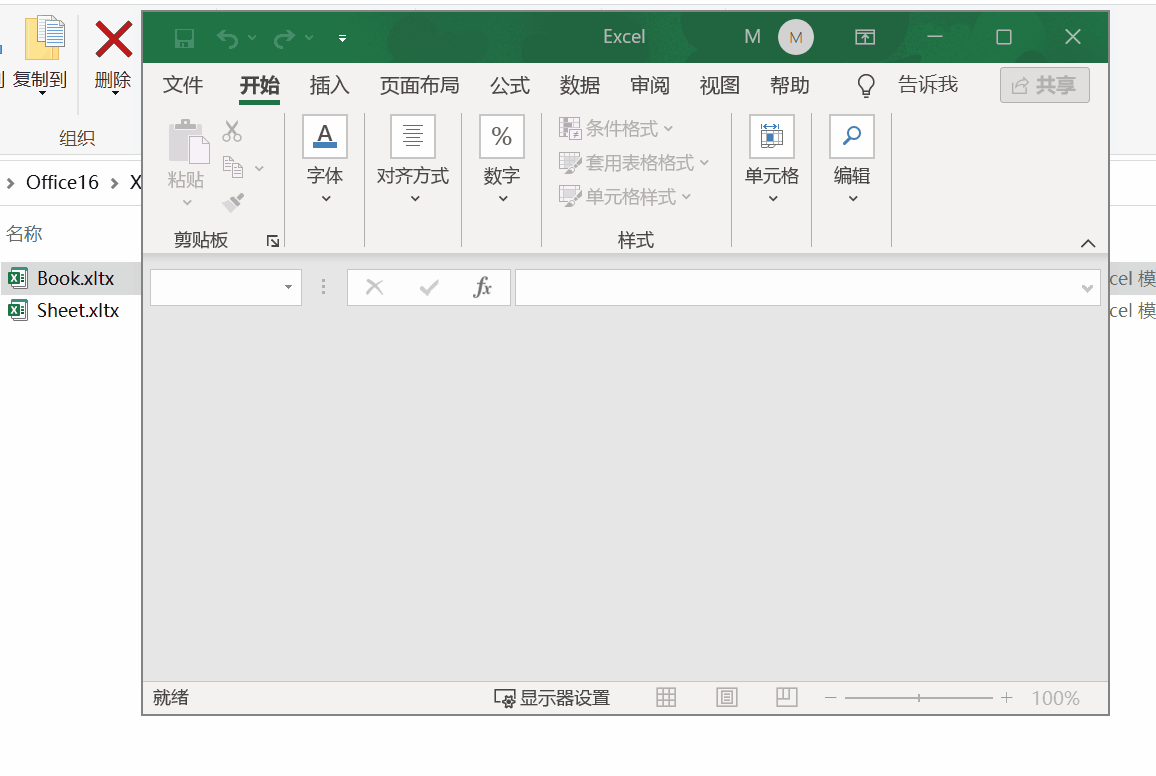
Task: Click the fx Insert Function icon
Action: pos(483,287)
